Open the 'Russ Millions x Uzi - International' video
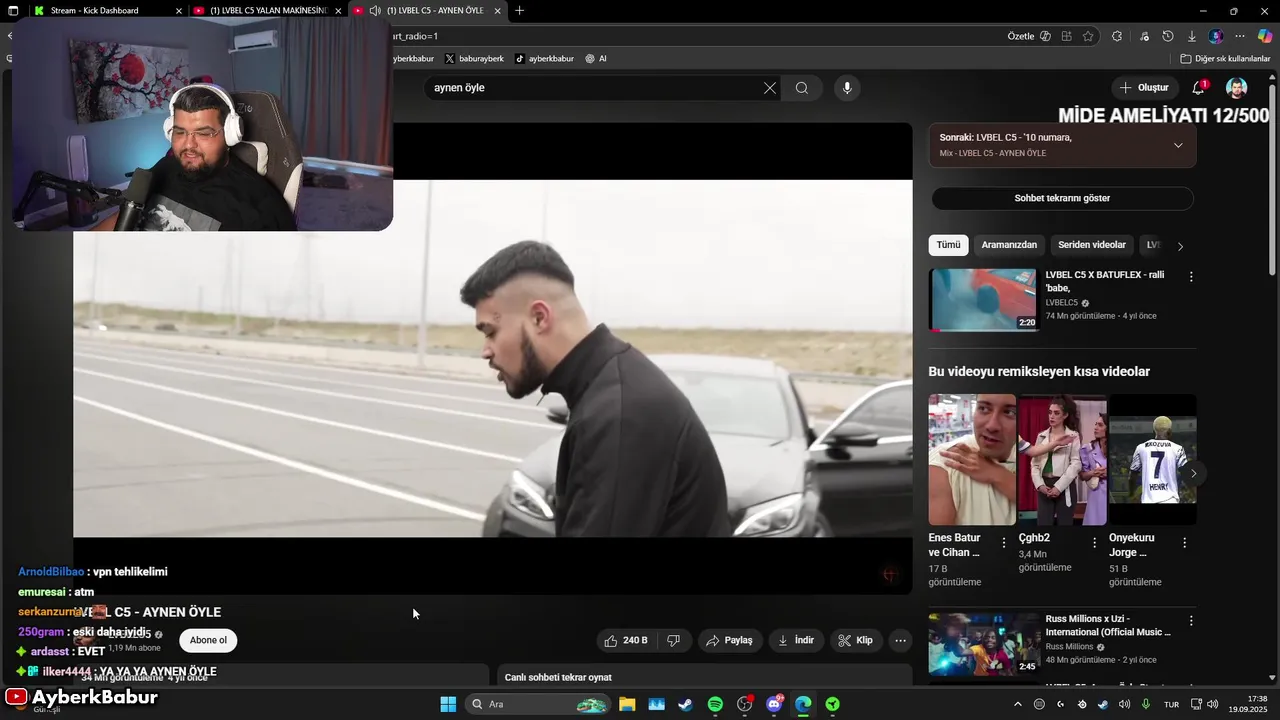1280x720 pixels. pyautogui.click(x=984, y=644)
